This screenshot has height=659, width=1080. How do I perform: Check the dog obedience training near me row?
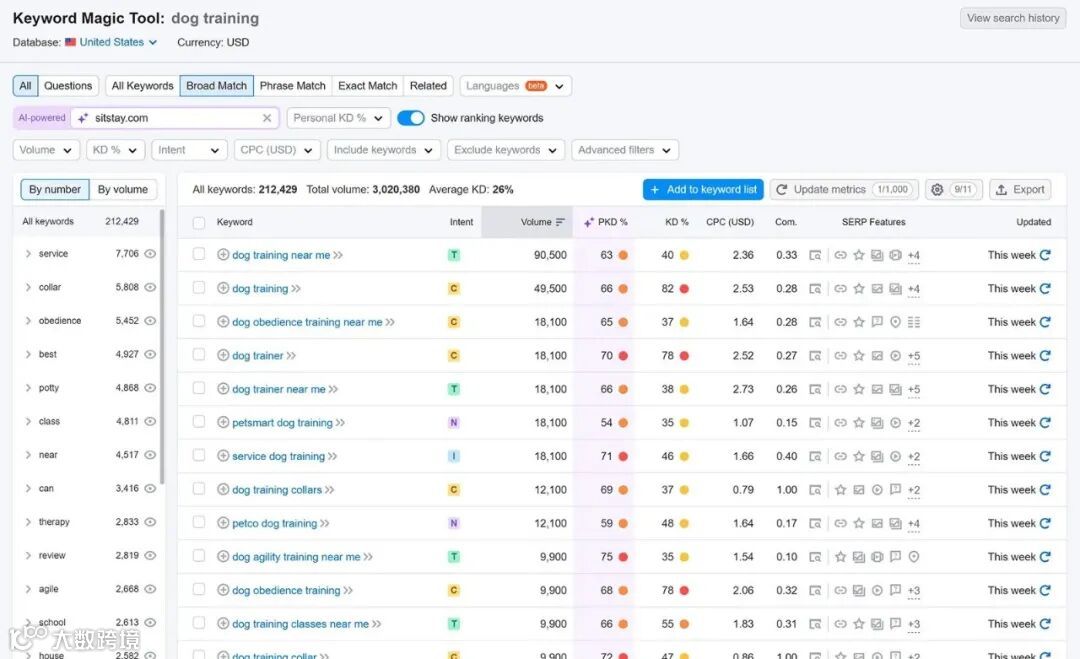(199, 321)
